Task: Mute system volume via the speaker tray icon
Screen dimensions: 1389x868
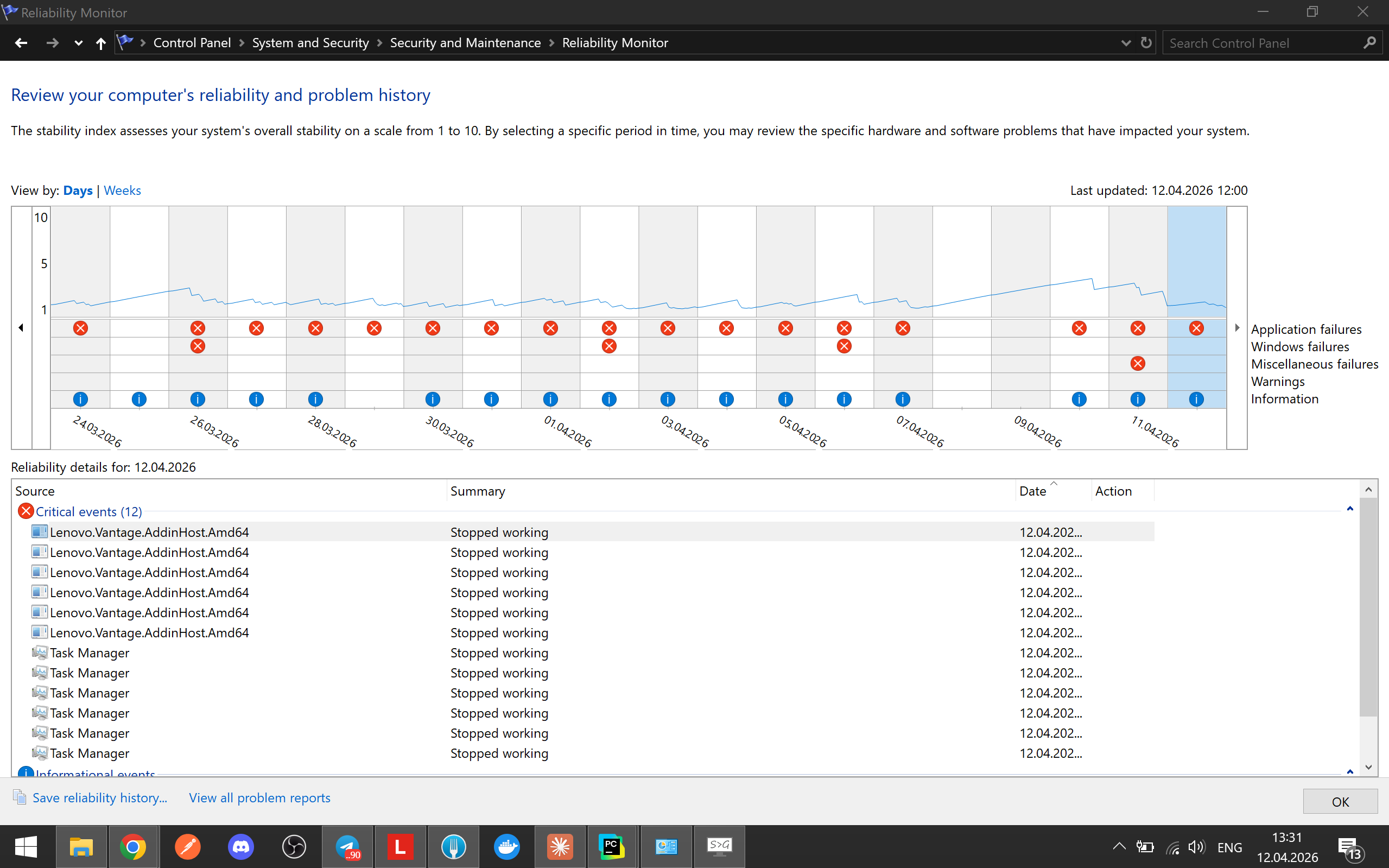Action: click(x=1197, y=847)
